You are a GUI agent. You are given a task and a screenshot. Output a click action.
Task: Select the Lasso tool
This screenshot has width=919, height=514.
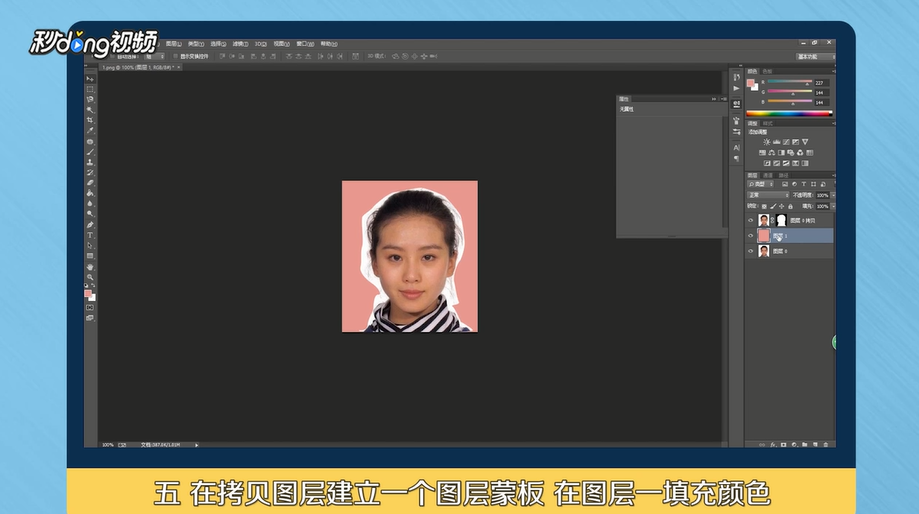[90, 100]
